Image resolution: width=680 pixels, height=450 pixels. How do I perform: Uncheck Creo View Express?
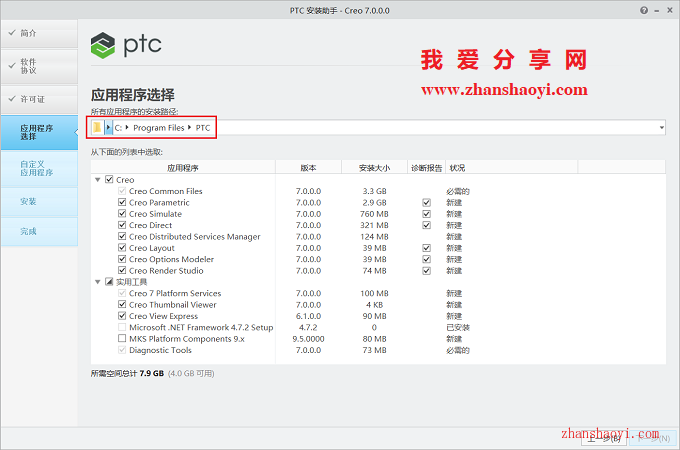(x=122, y=316)
